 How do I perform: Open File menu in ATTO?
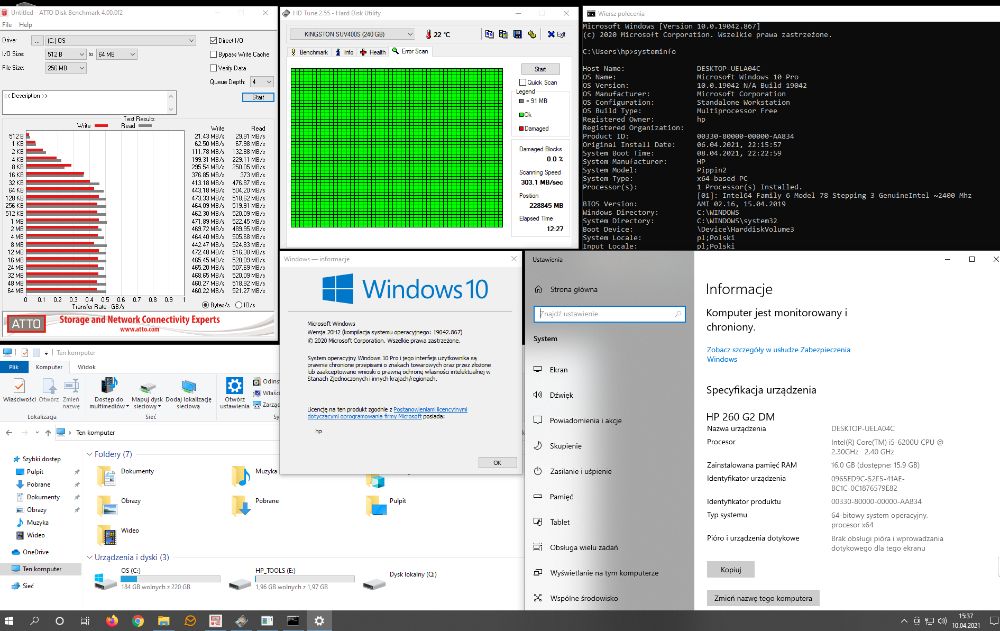(x=7, y=24)
